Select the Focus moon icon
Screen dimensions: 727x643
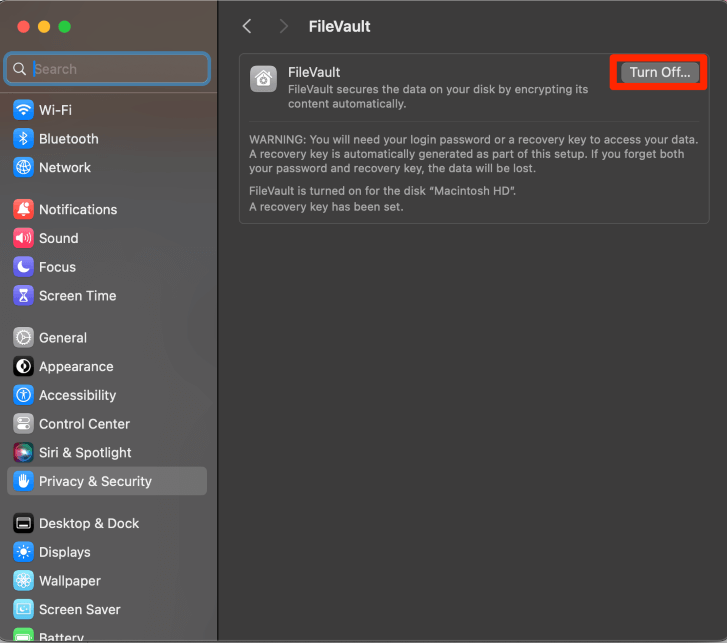tap(23, 267)
